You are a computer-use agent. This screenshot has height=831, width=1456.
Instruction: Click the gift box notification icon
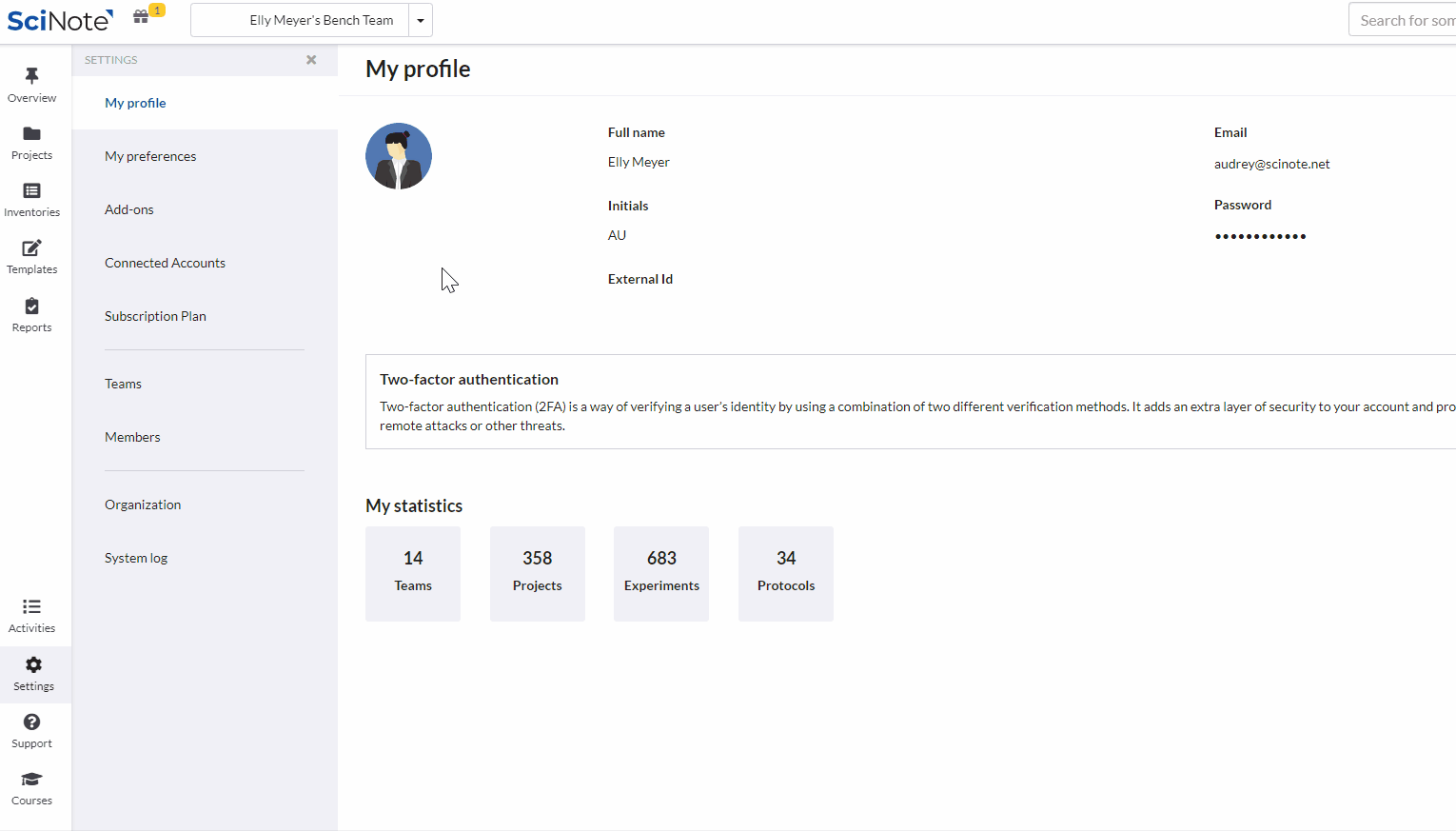(141, 17)
